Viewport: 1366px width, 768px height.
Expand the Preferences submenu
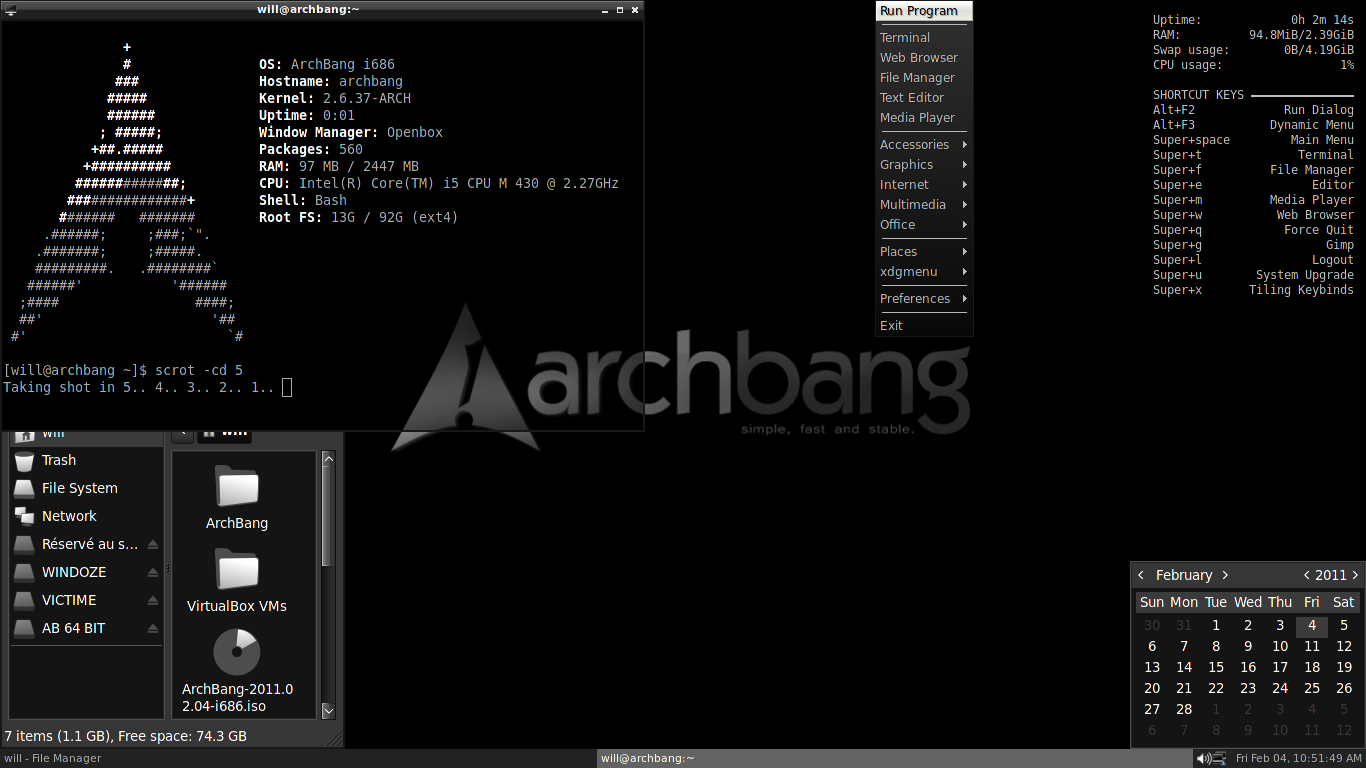pyautogui.click(x=924, y=298)
